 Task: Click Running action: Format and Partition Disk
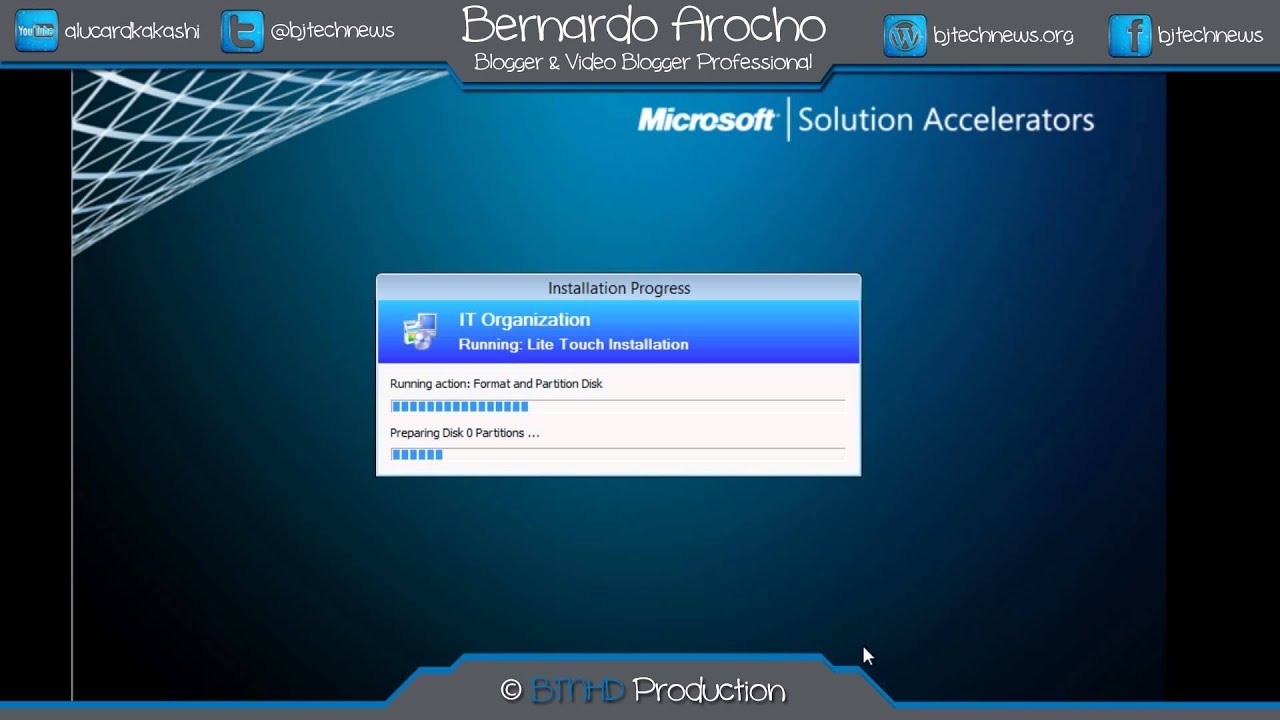[496, 384]
